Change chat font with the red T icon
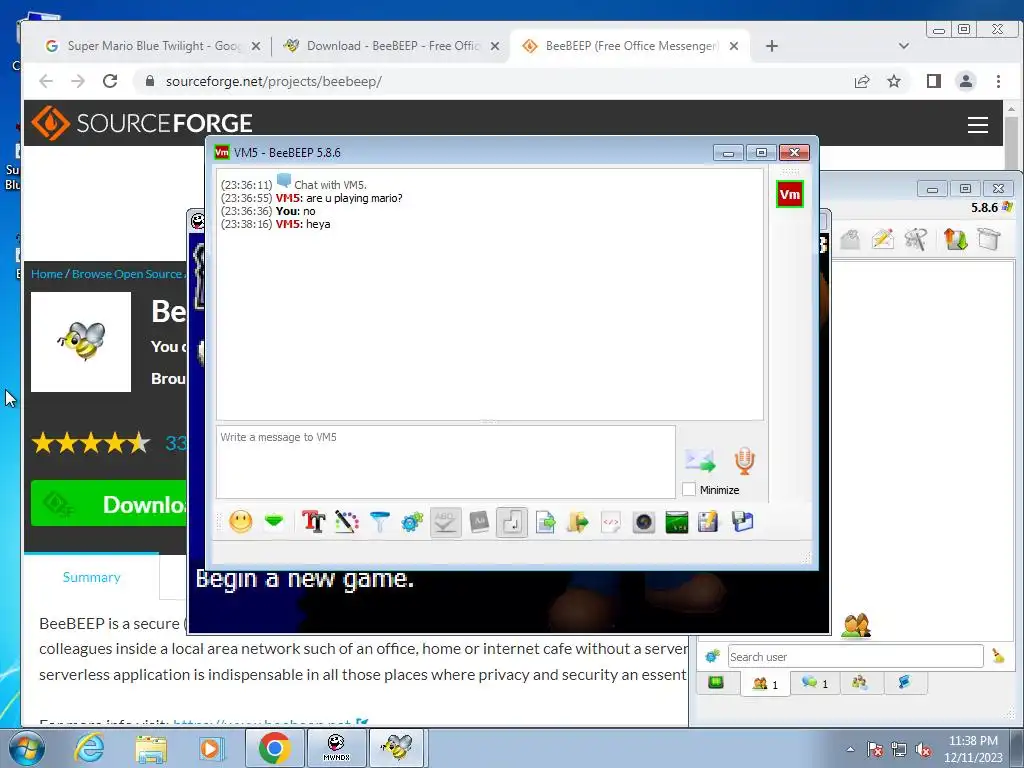This screenshot has width=1024, height=768. tap(313, 522)
